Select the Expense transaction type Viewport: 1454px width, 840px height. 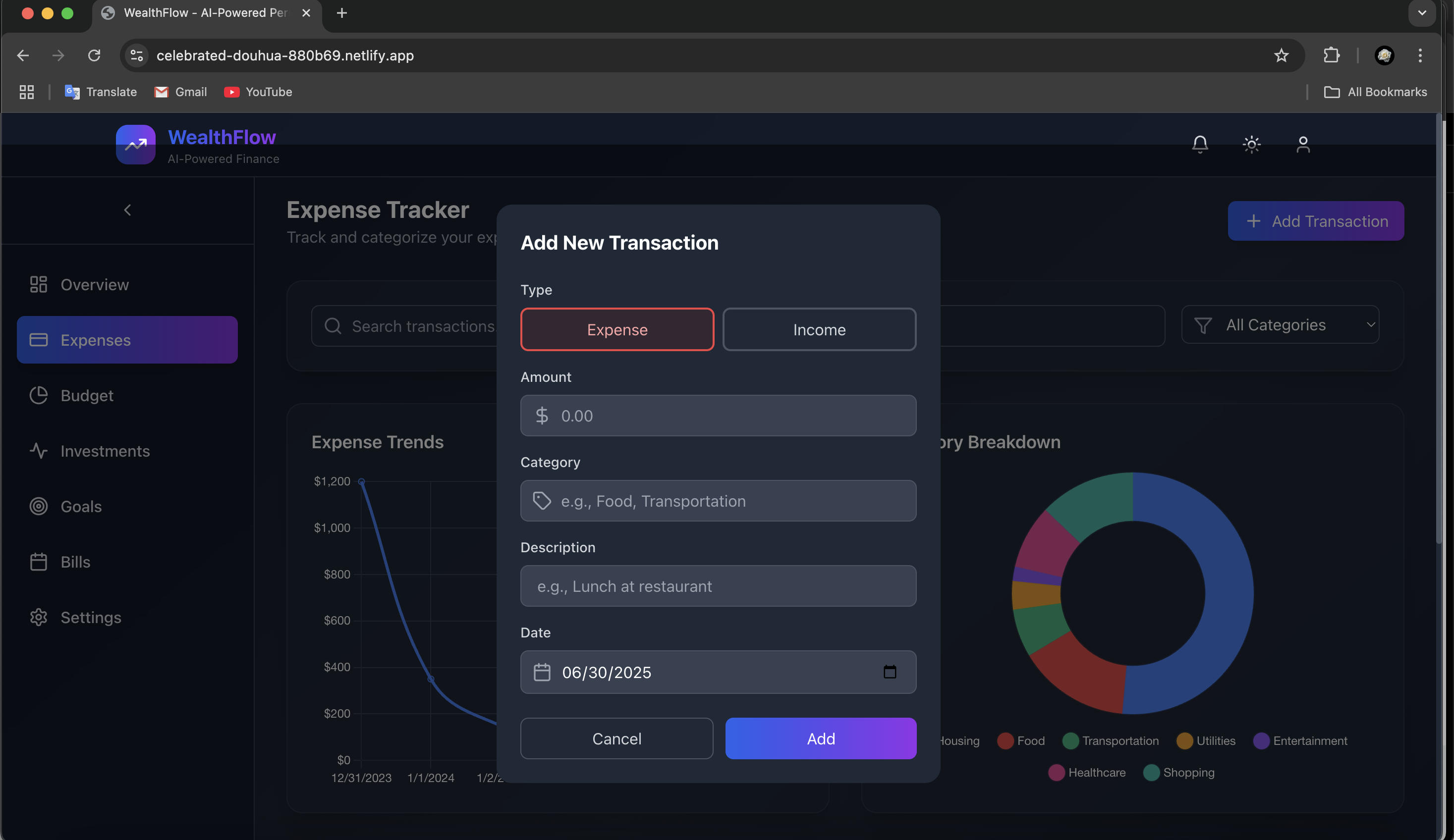617,329
